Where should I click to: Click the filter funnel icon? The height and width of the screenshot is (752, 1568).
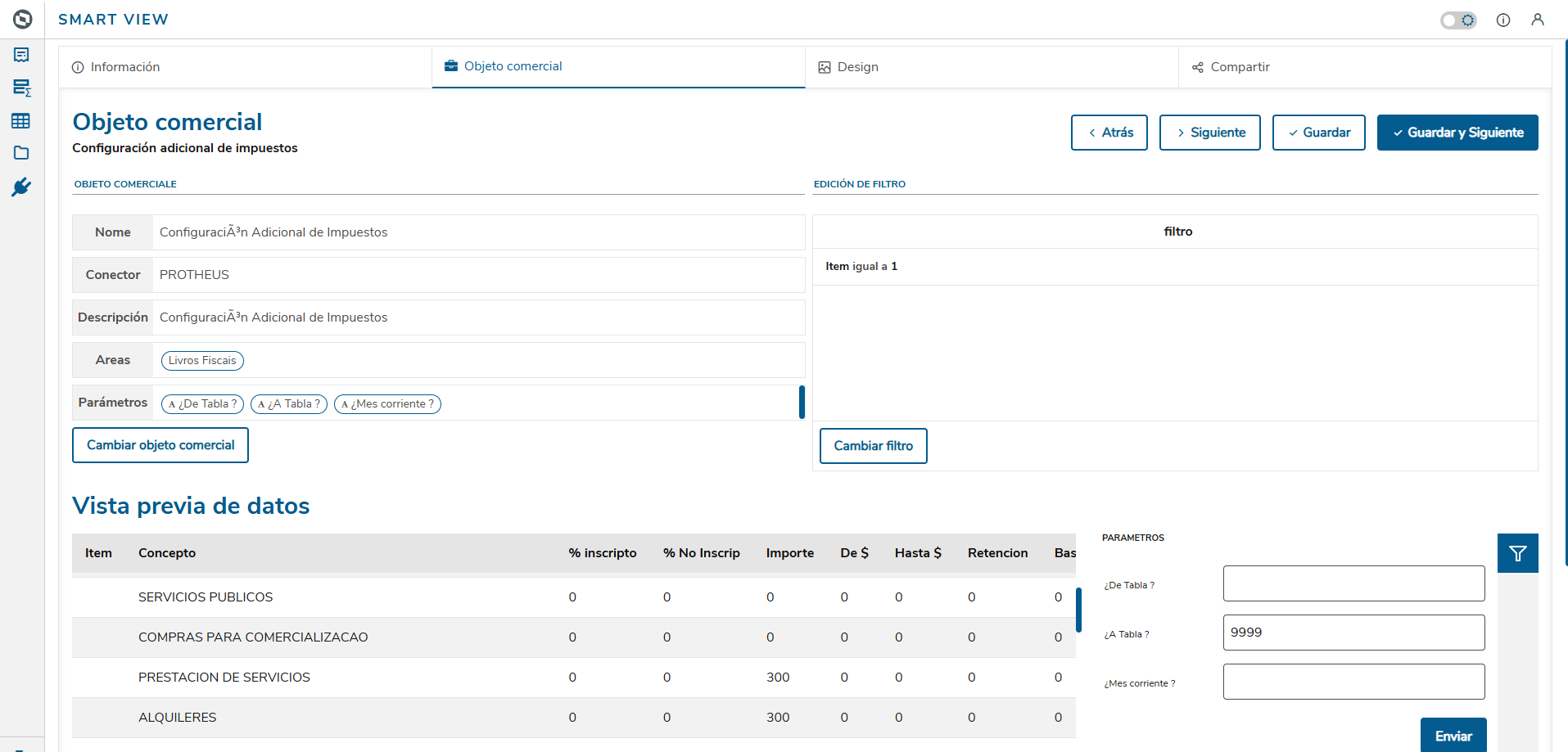1517,554
